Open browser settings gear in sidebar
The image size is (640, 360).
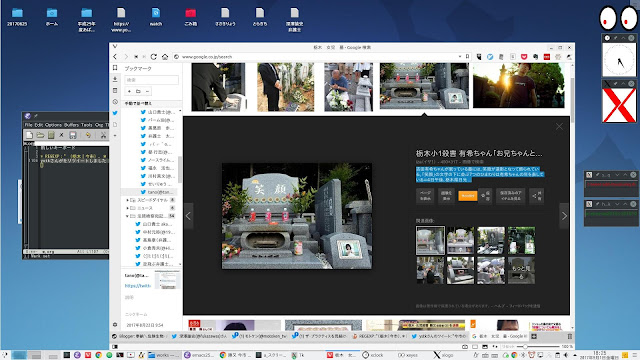tap(115, 324)
